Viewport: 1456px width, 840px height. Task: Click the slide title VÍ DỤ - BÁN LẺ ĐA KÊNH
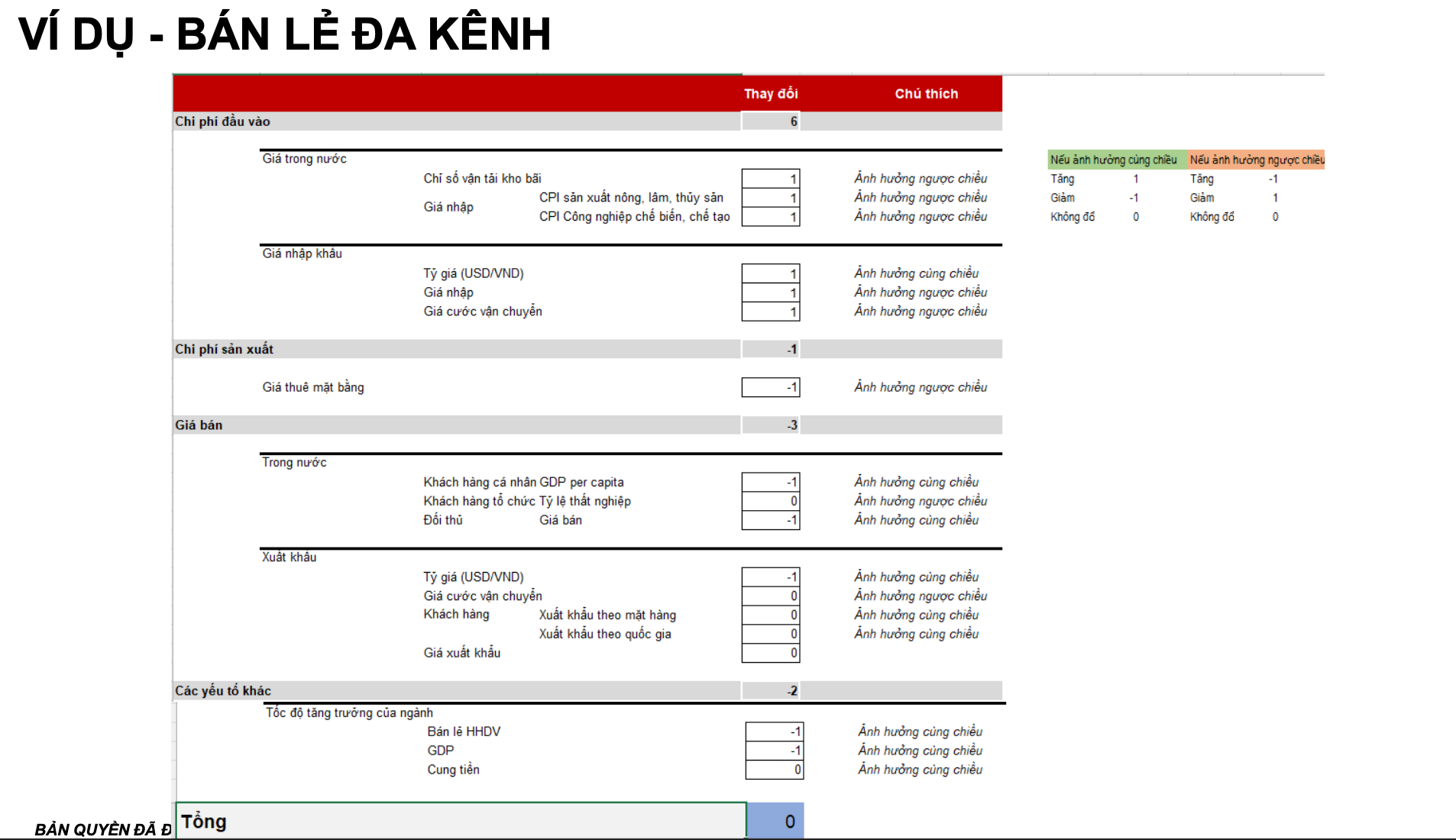284,34
